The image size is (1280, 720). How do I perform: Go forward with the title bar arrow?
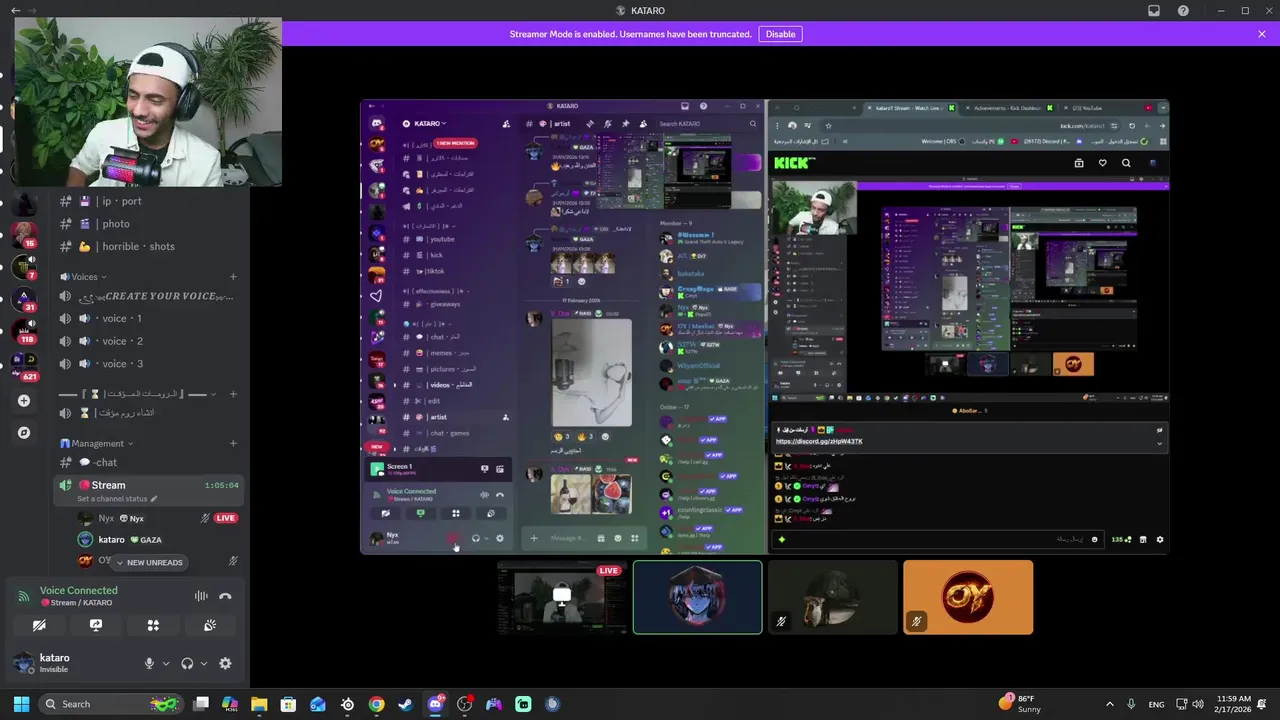[x=32, y=10]
